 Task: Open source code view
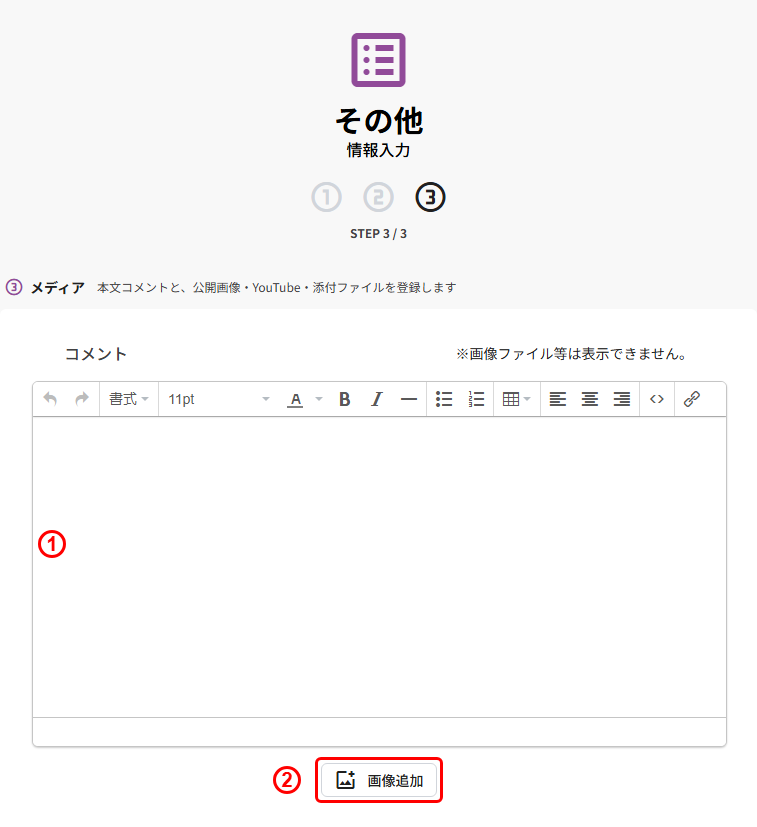pyautogui.click(x=657, y=399)
